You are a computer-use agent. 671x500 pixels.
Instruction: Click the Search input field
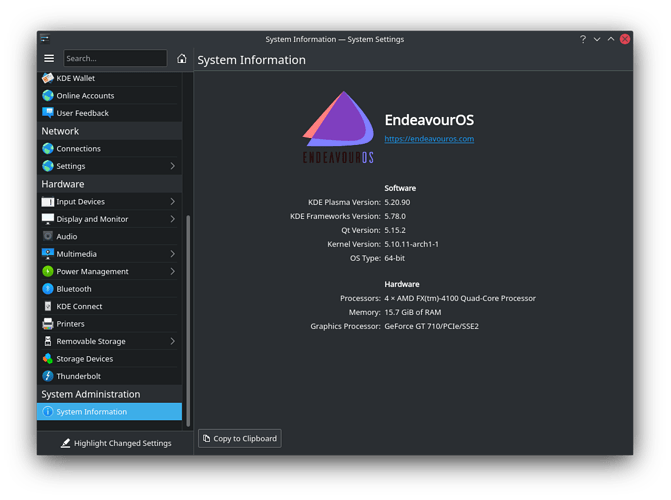(x=115, y=58)
